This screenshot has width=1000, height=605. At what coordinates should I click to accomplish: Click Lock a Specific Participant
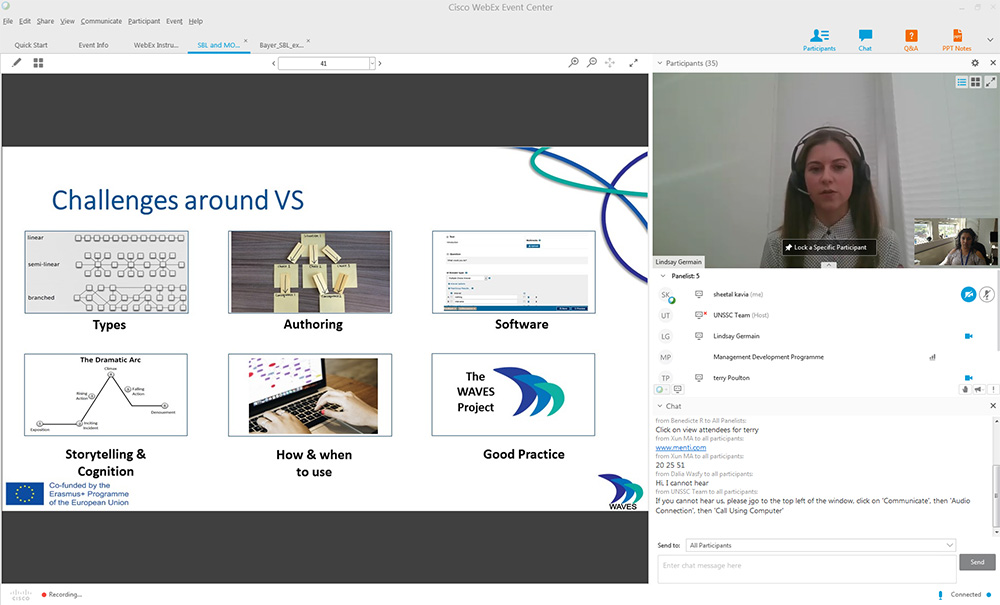click(829, 247)
